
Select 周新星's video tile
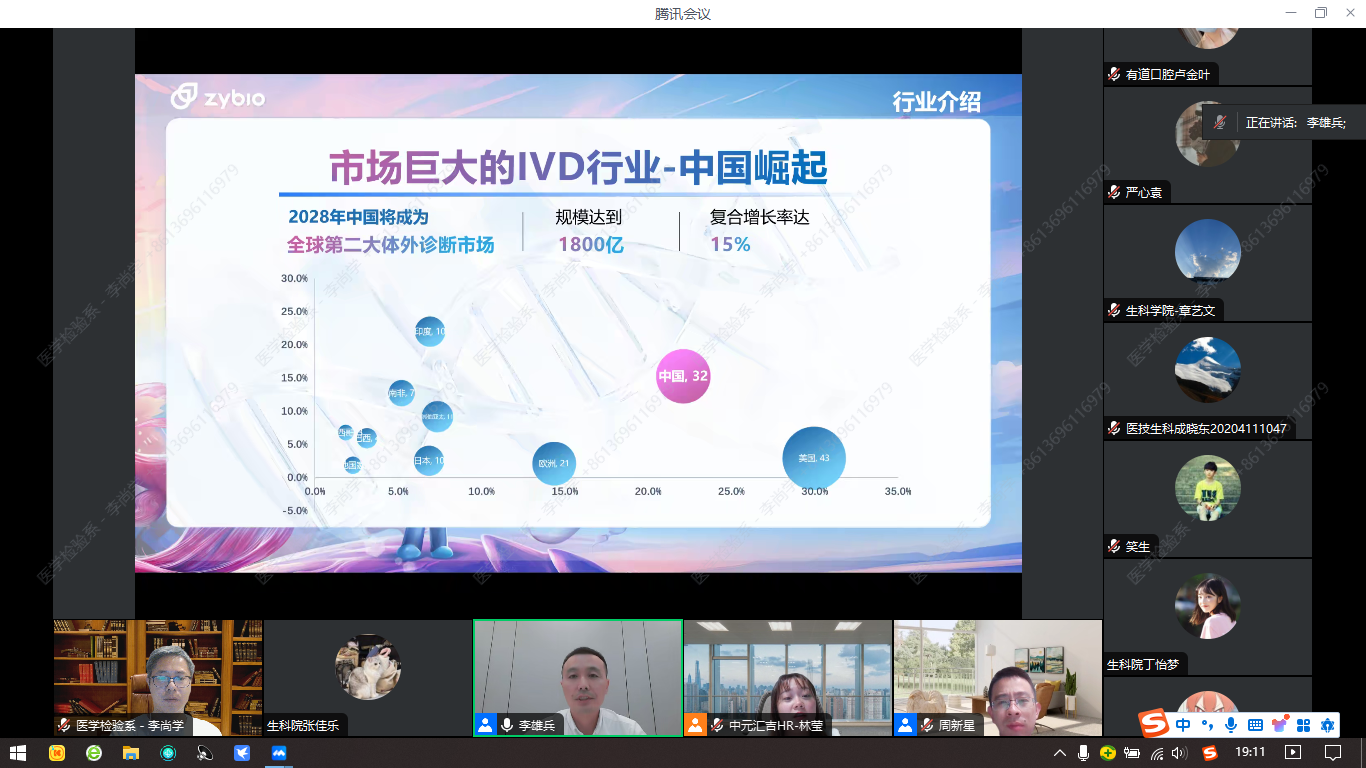(997, 677)
